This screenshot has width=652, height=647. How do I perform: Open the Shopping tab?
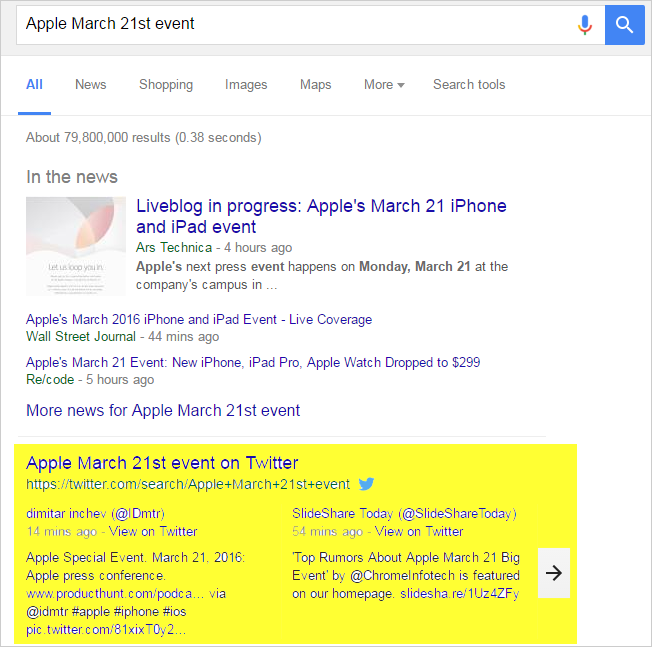click(166, 84)
